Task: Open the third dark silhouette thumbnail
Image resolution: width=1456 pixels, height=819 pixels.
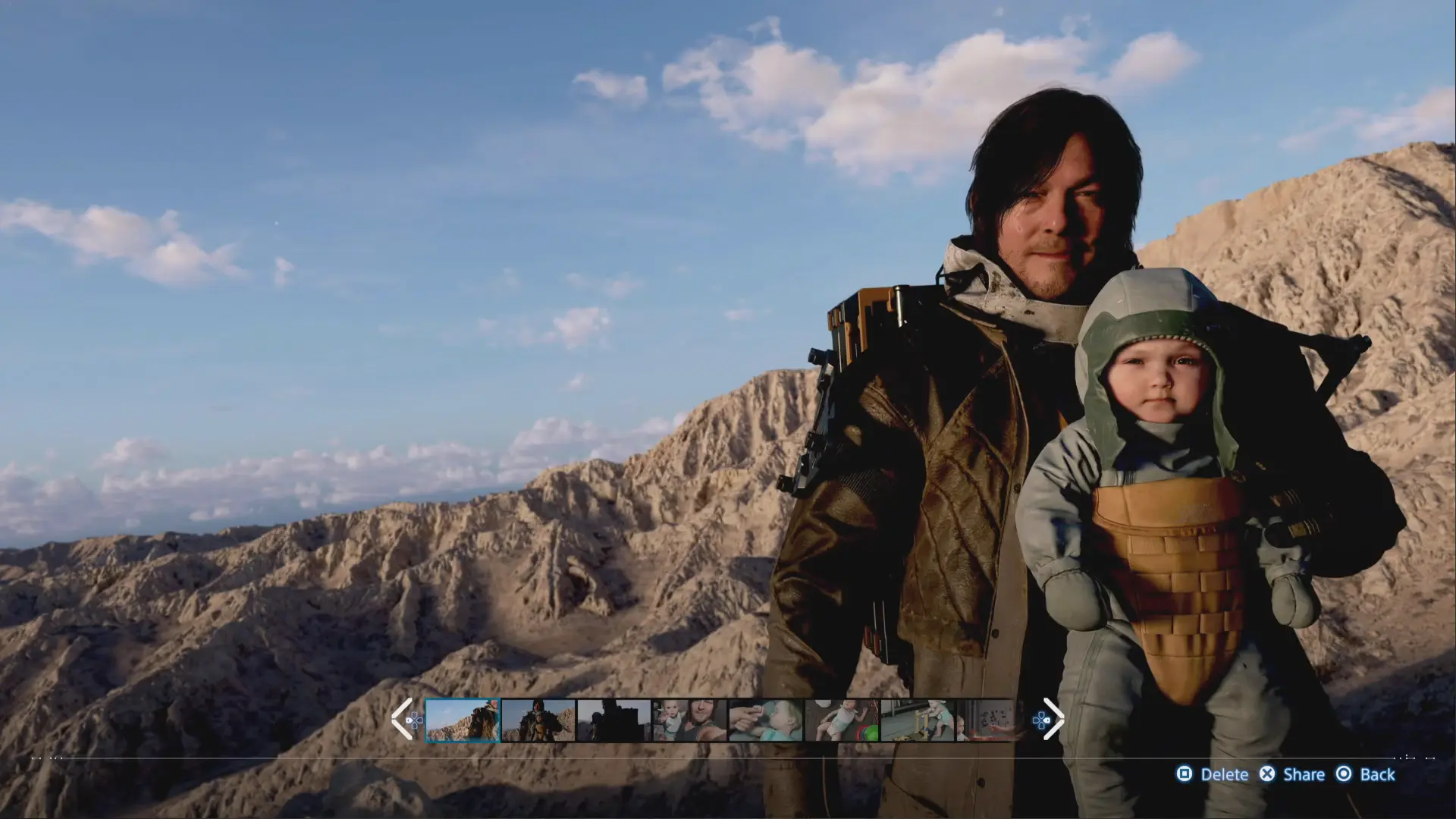Action: click(614, 720)
